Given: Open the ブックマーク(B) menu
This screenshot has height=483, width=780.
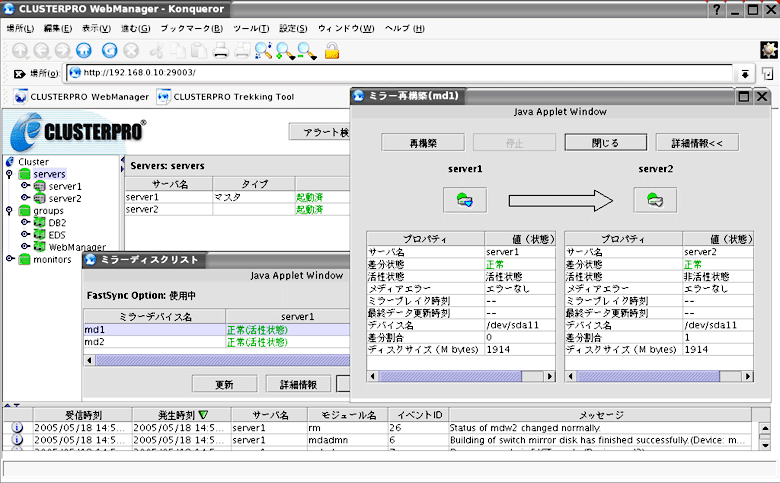Looking at the screenshot, I should [x=192, y=28].
